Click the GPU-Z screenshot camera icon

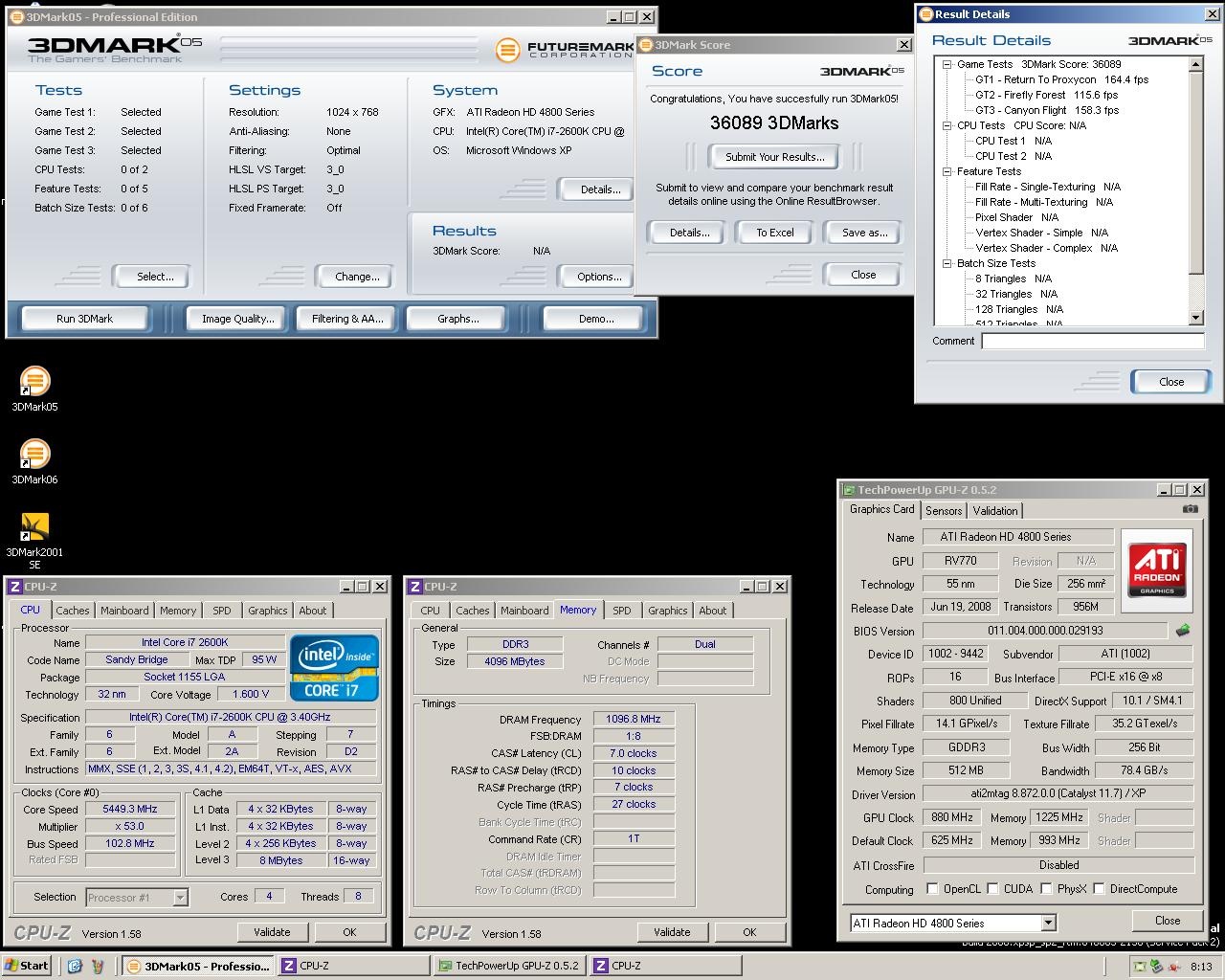coord(1190,510)
